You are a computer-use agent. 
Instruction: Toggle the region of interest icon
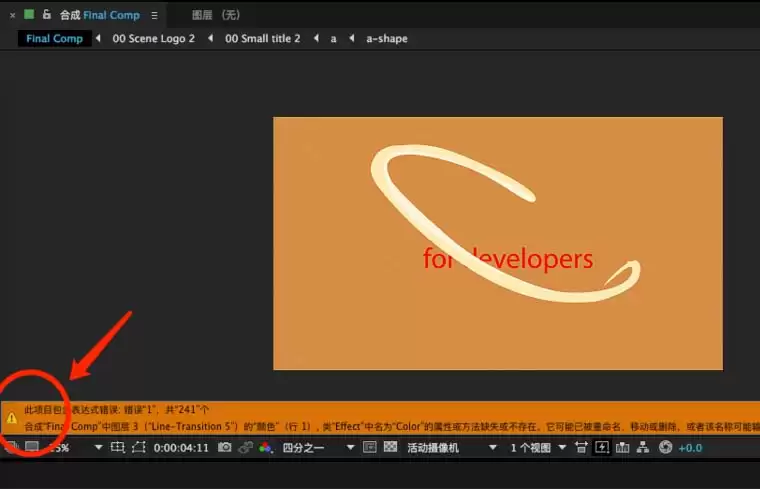(370, 447)
